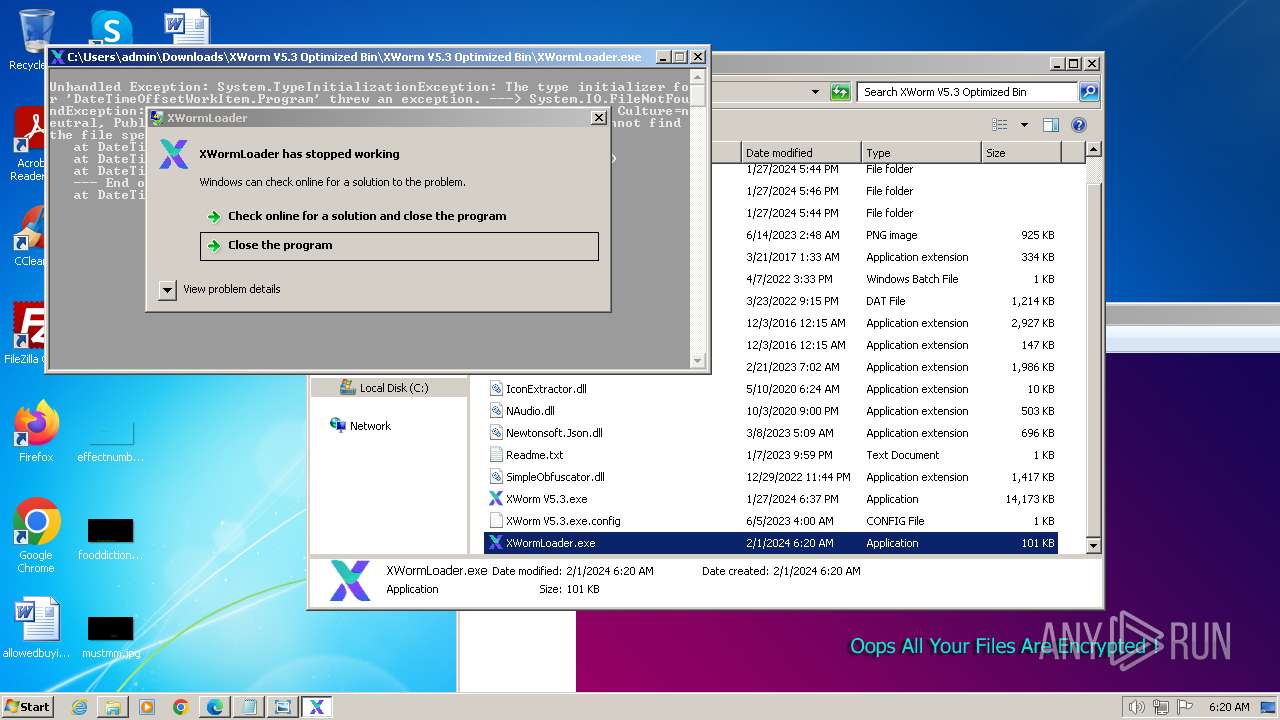Select NAudio.dll in the file list

click(x=530, y=411)
